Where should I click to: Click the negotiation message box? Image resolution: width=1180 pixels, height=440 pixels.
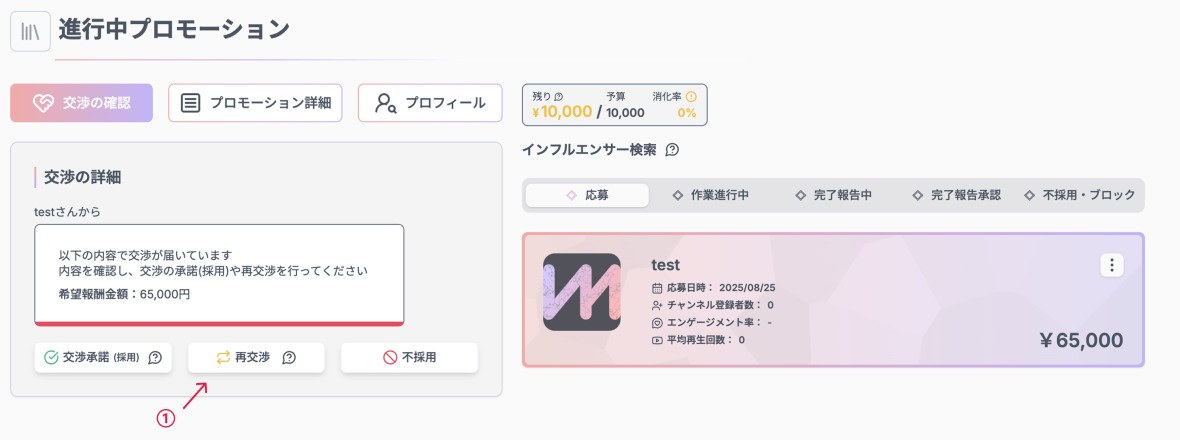click(219, 274)
